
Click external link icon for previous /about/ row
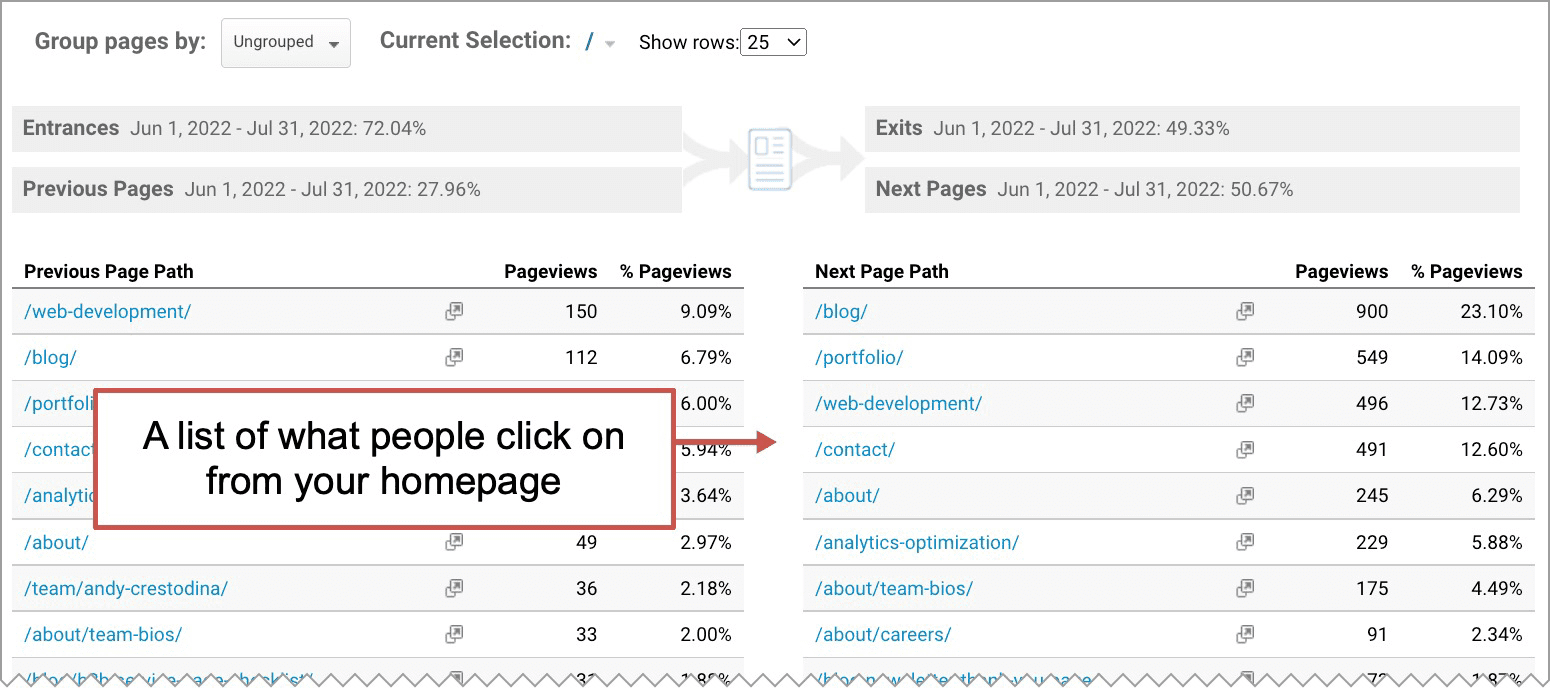tap(454, 542)
